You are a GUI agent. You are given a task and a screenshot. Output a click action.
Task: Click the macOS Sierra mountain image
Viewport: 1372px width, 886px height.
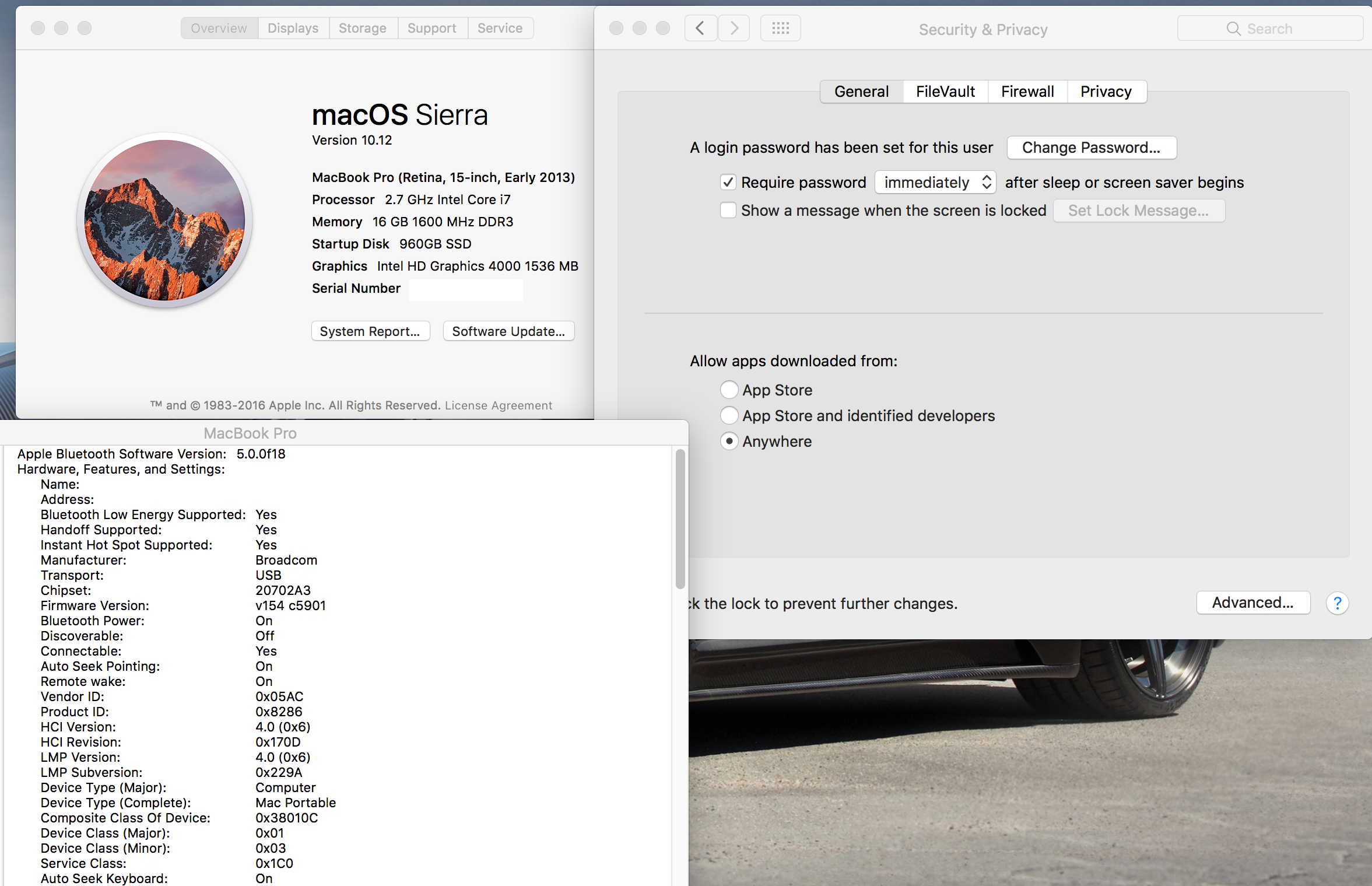pos(164,220)
